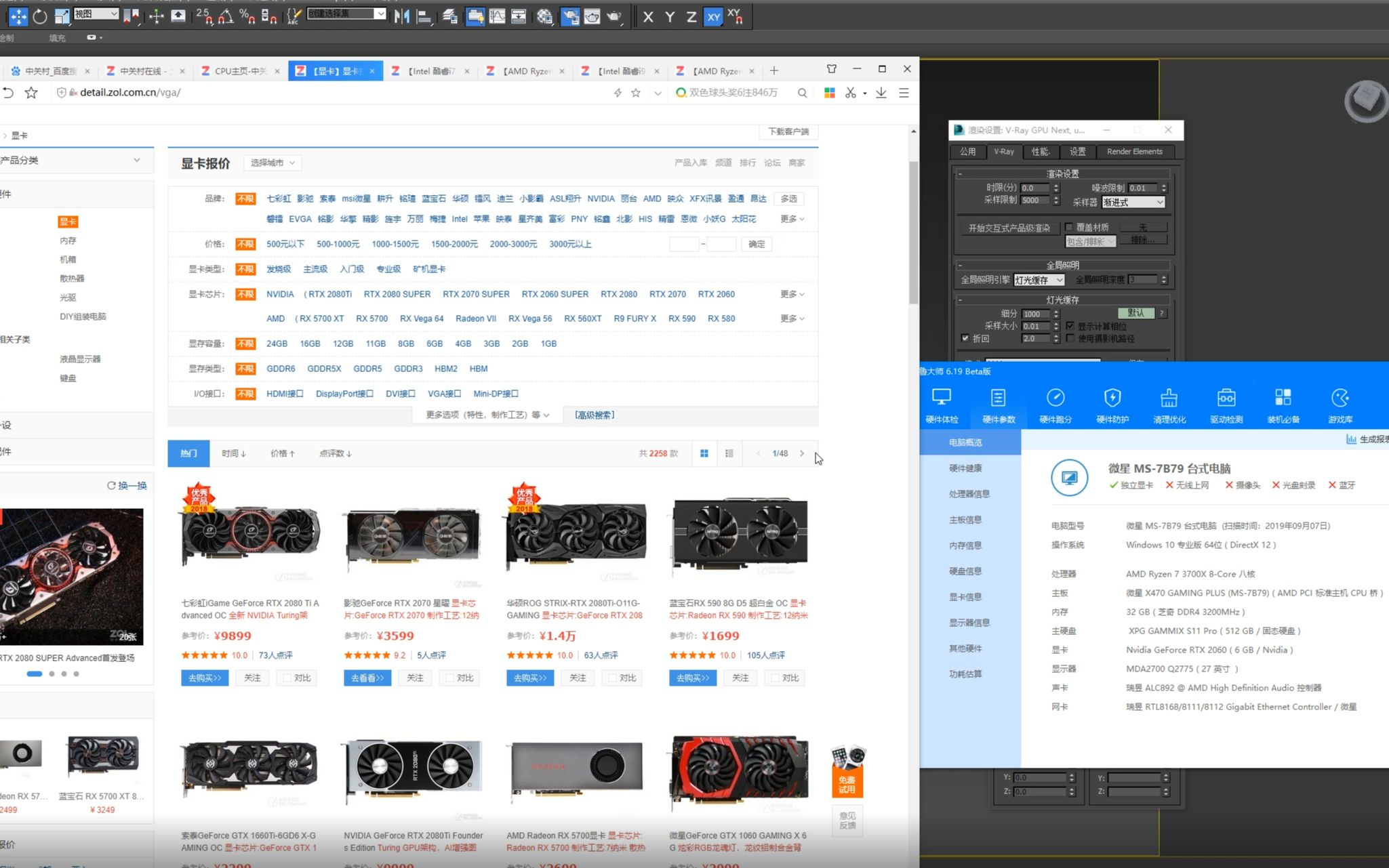Image resolution: width=1389 pixels, height=868 pixels.
Task: Switch to the Render Elements tab
Action: (1134, 152)
